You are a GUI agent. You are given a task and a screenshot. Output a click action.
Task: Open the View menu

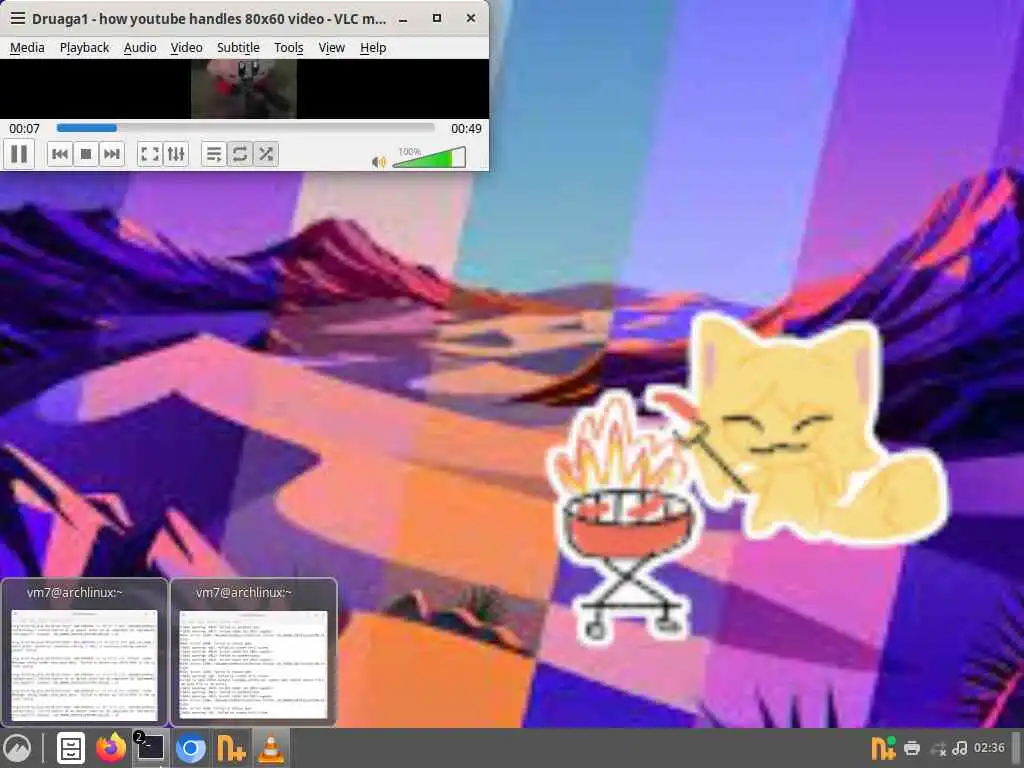331,48
